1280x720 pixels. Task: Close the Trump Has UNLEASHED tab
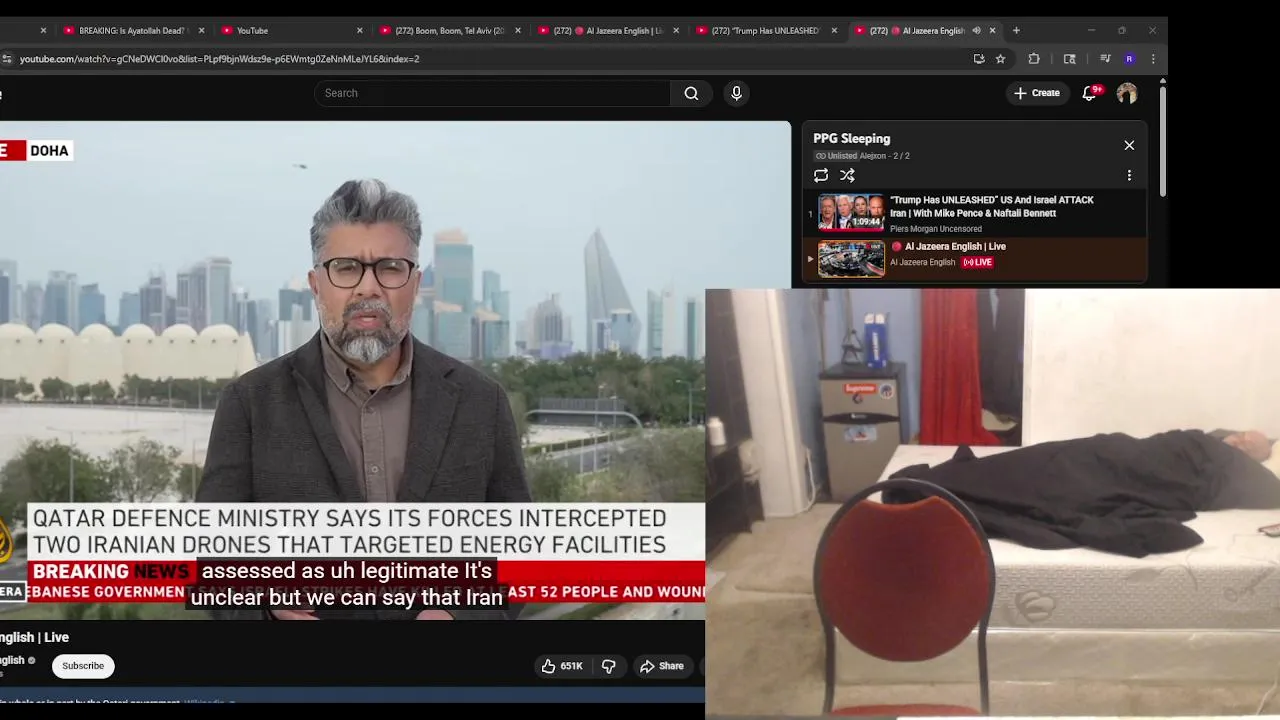click(x=834, y=30)
